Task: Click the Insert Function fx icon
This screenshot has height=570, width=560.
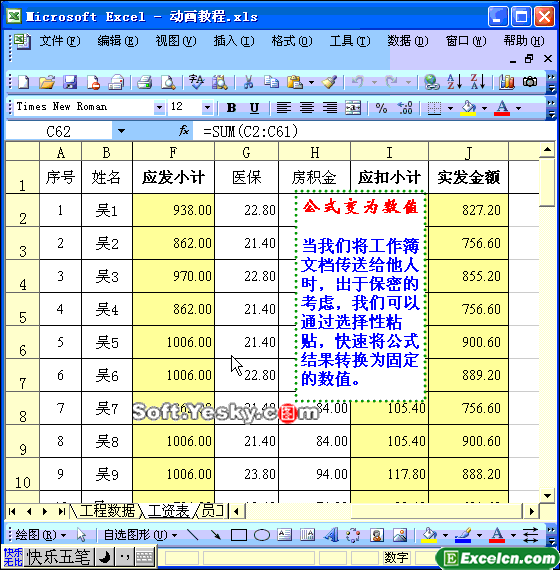Action: coord(184,131)
